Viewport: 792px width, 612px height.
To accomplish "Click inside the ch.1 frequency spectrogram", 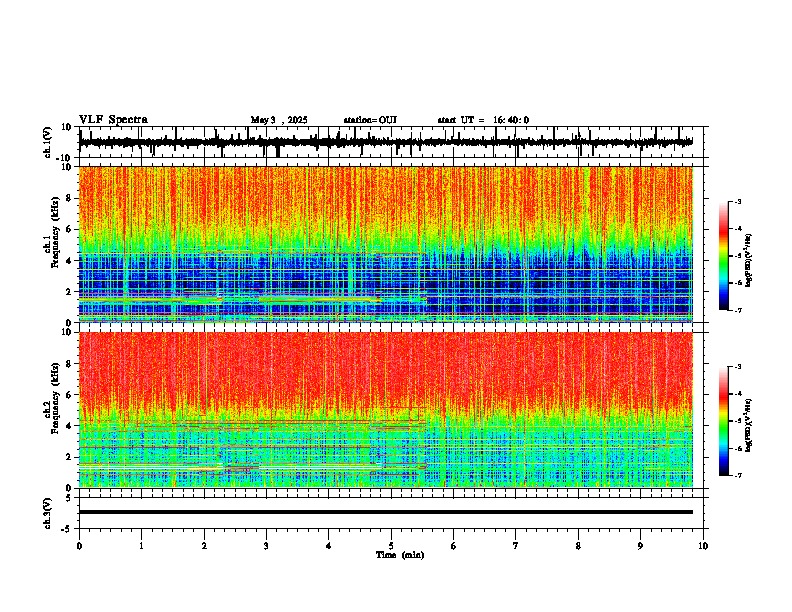I will [x=386, y=244].
